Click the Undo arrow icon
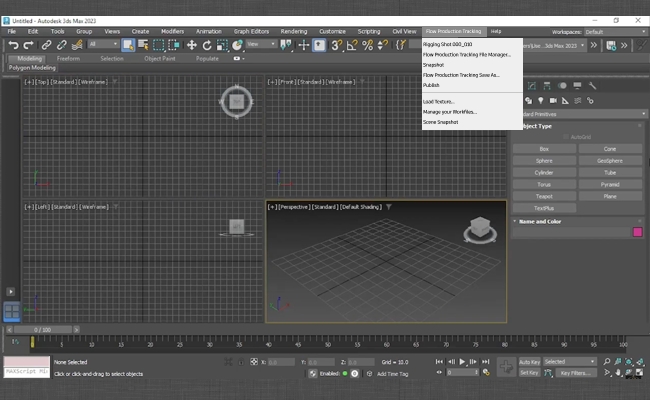Viewport: 650px width, 400px height. click(13, 44)
